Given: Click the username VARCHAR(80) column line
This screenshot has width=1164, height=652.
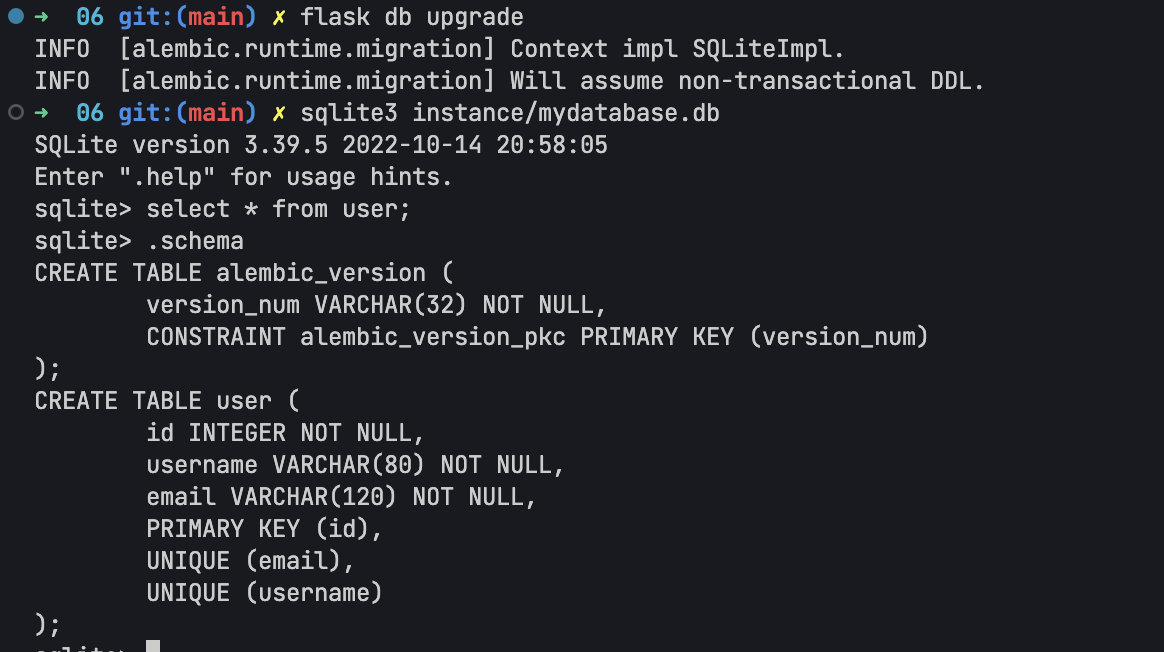Looking at the screenshot, I should 356,465.
